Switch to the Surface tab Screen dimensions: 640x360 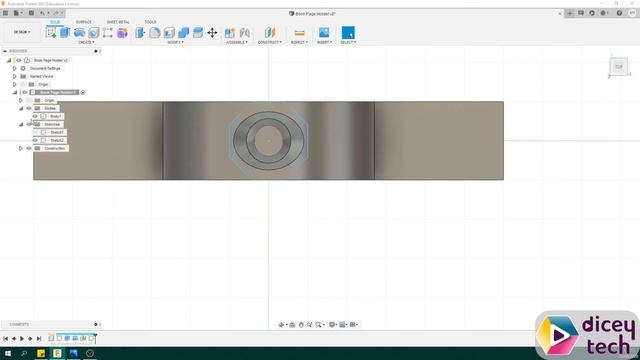coord(84,22)
